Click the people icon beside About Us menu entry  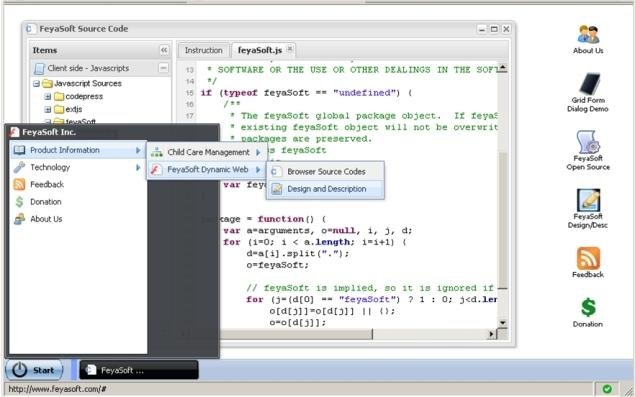pos(19,219)
